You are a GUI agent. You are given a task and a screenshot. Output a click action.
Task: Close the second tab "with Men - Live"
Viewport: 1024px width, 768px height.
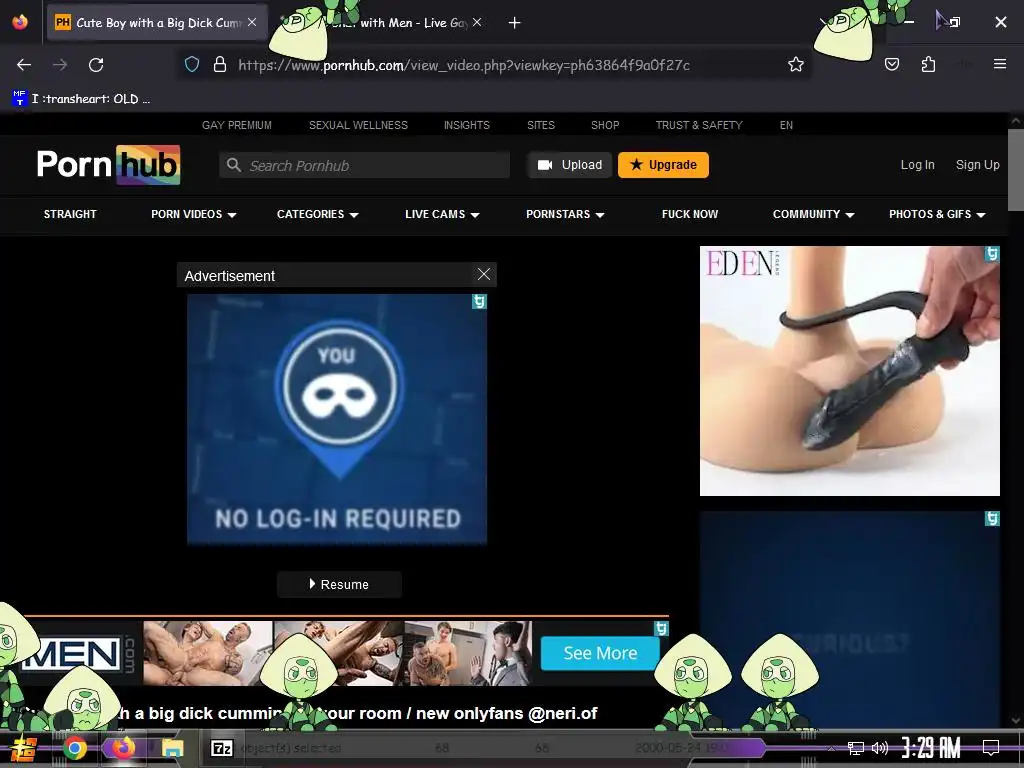coord(477,22)
